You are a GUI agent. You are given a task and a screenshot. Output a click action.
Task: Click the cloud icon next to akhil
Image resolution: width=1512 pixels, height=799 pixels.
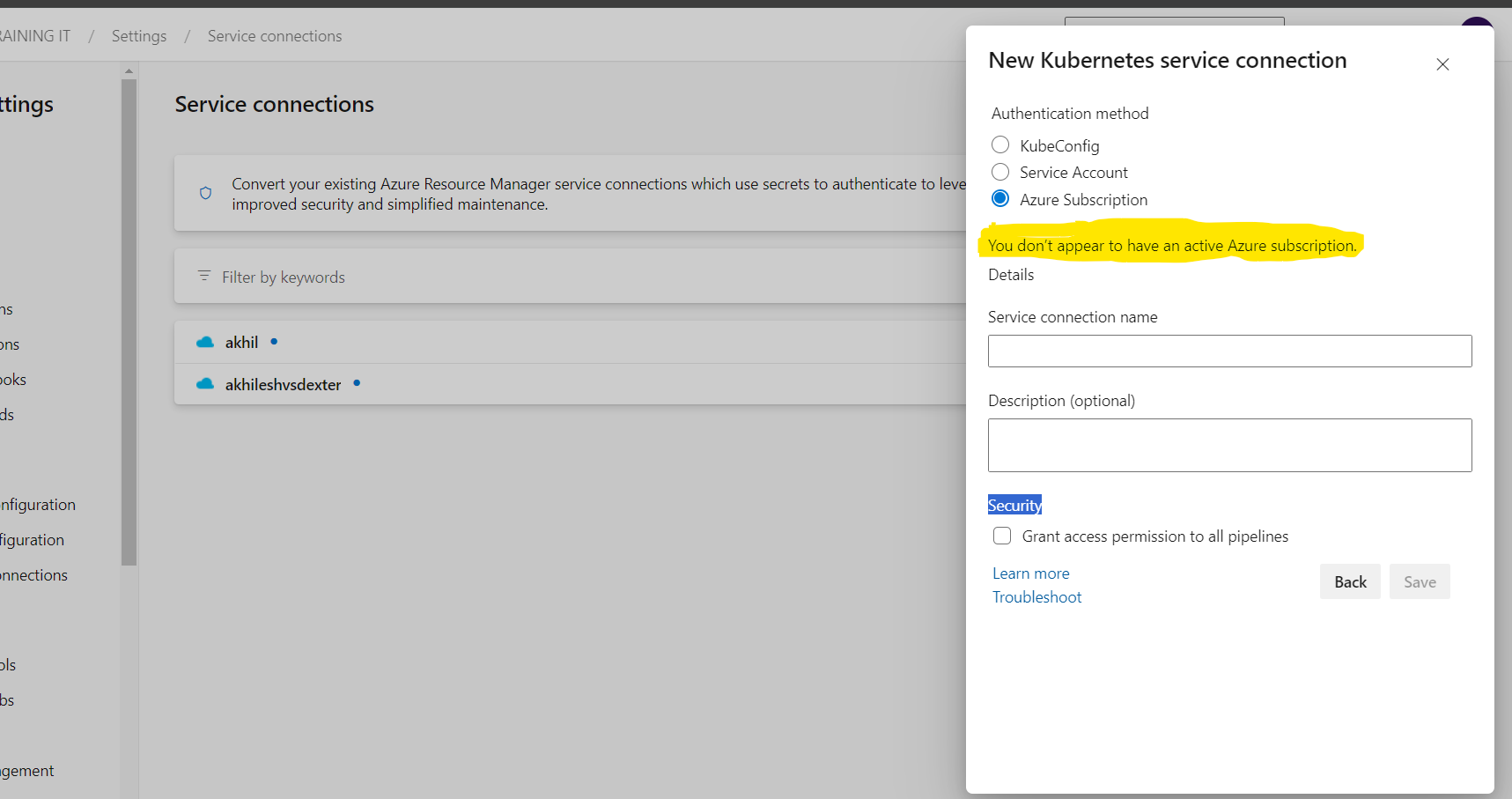[205, 342]
